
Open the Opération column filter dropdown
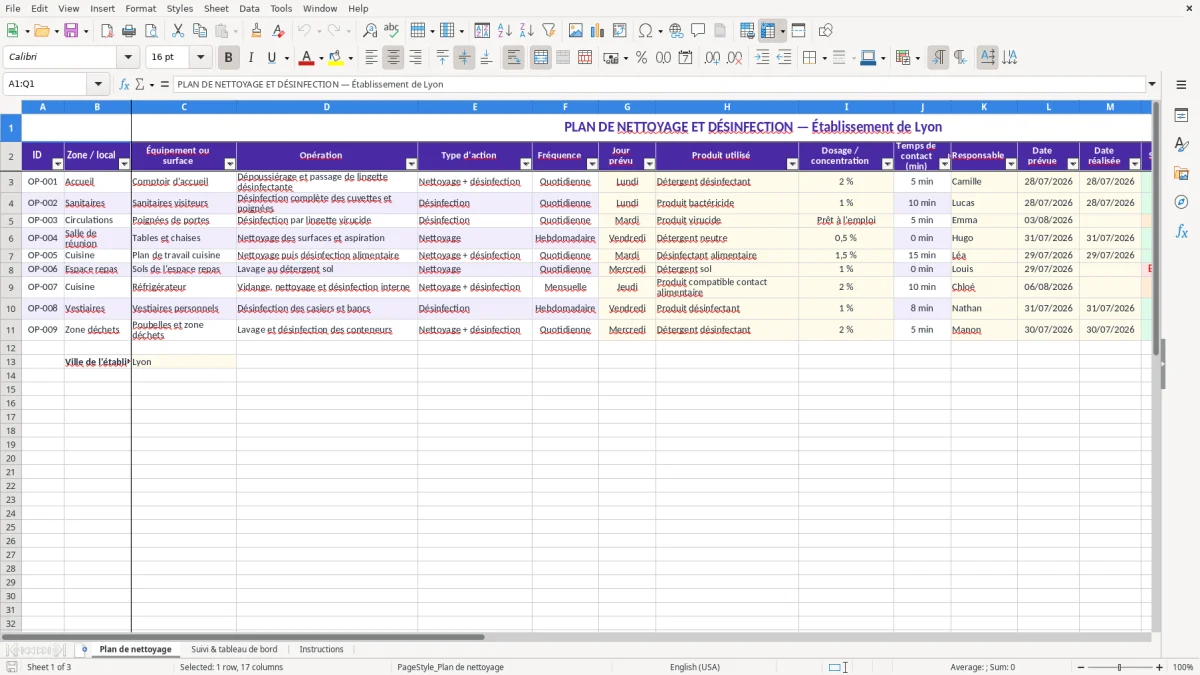click(x=411, y=164)
